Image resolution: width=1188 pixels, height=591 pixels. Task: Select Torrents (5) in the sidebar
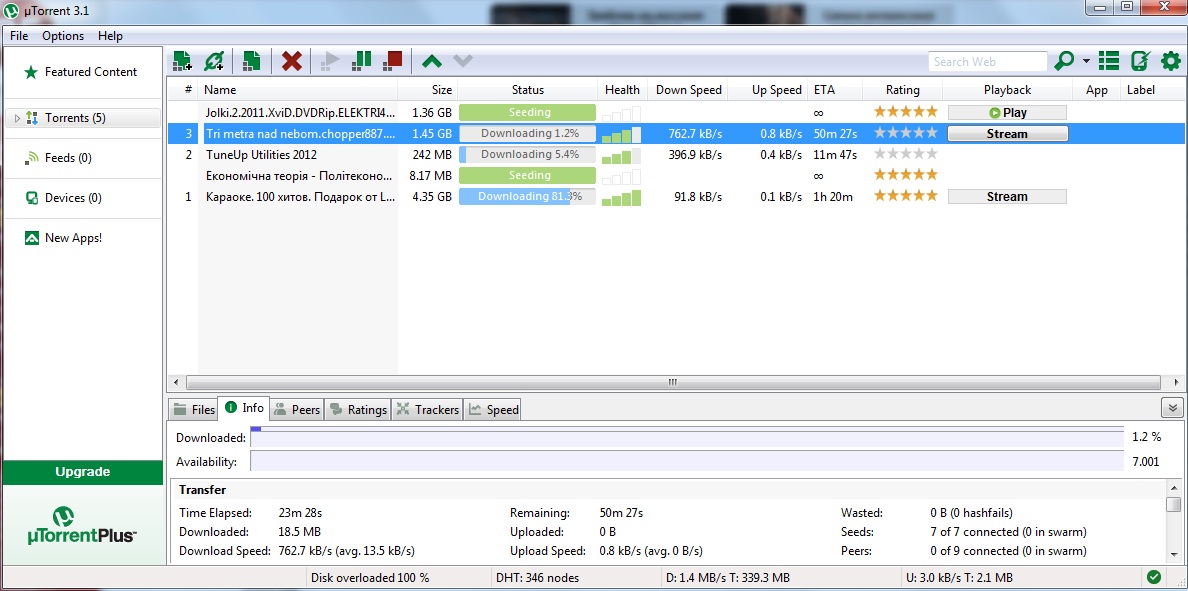click(x=84, y=118)
